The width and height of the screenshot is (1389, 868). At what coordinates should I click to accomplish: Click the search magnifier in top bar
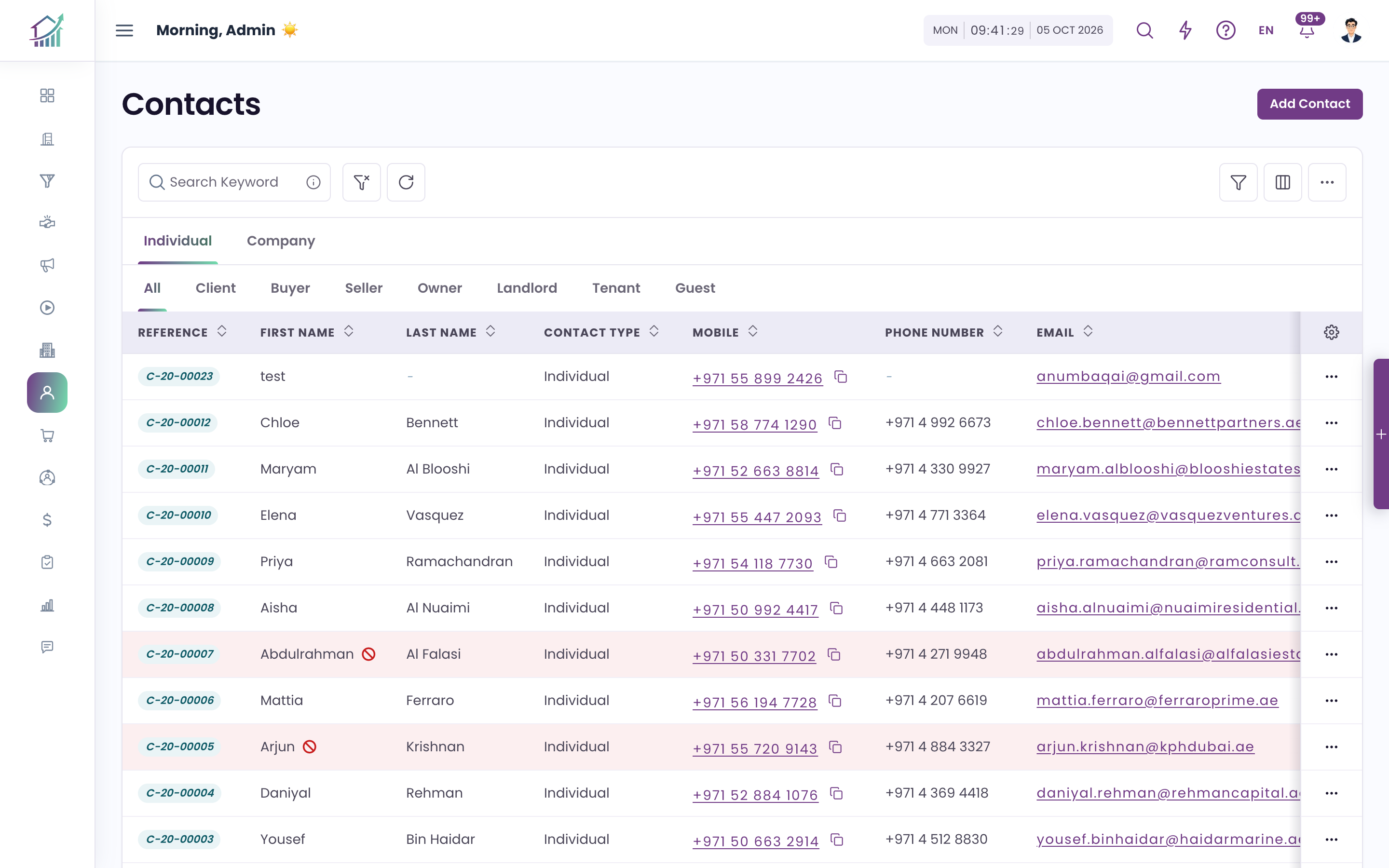(1144, 30)
